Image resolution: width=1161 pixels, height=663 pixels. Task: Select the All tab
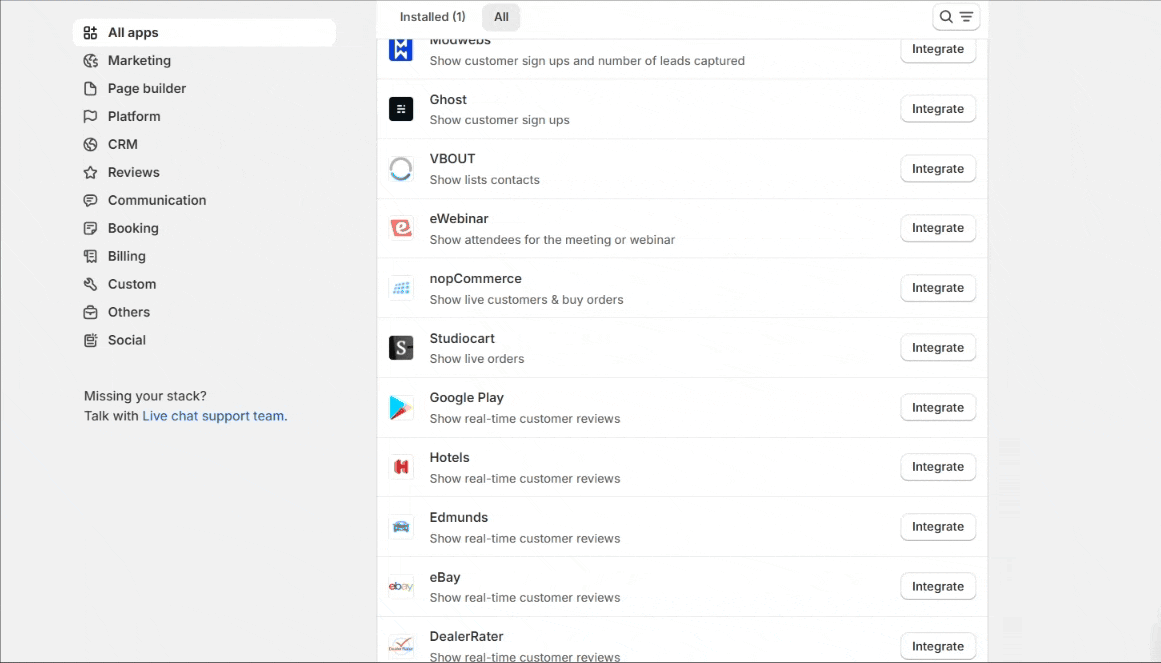[x=501, y=17]
